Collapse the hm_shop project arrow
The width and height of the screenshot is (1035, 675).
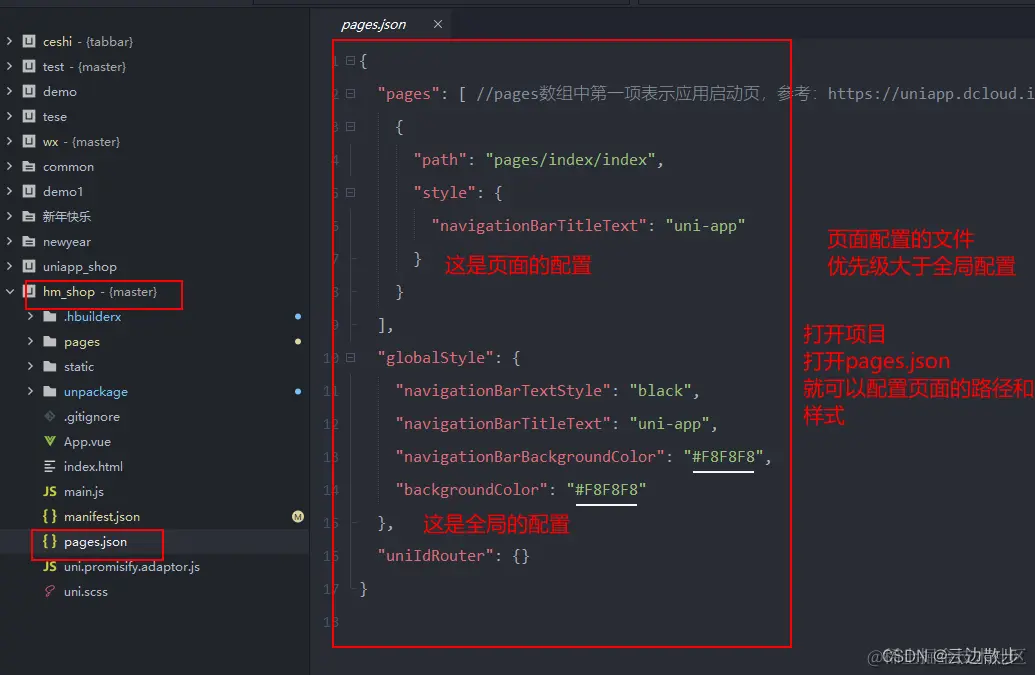pos(9,291)
